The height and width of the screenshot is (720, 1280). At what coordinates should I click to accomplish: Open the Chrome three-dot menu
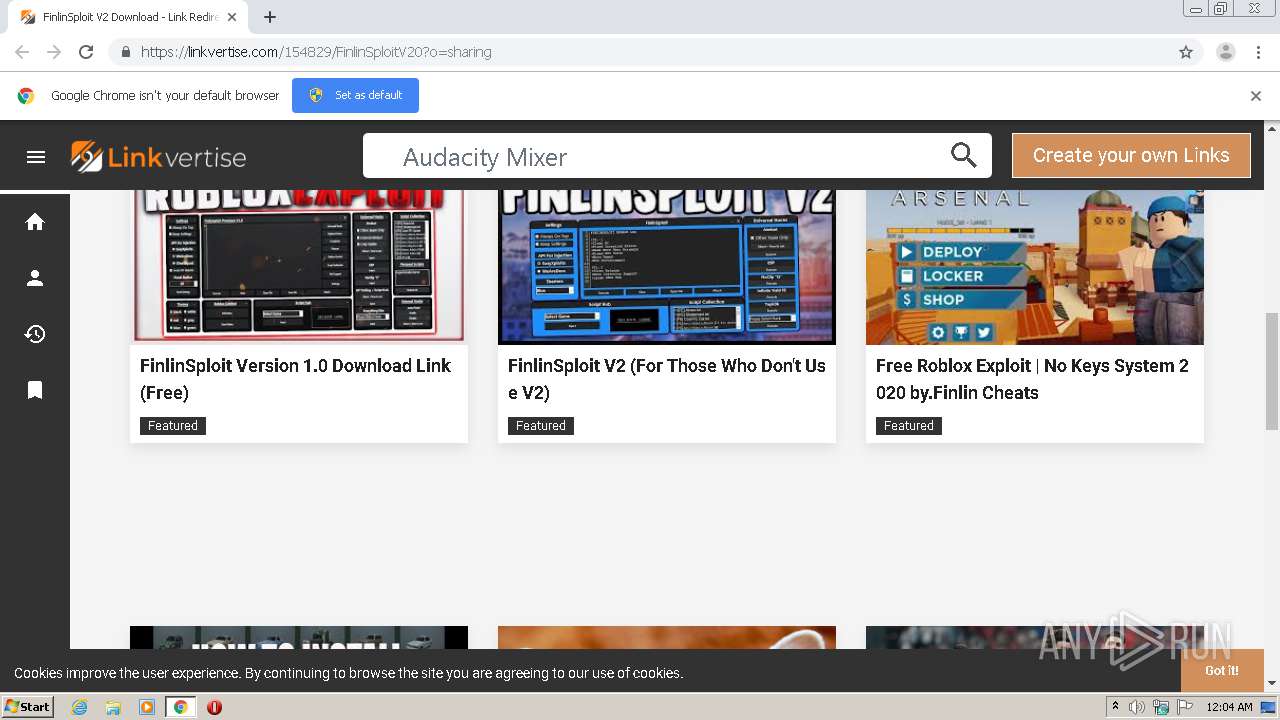click(x=1258, y=52)
